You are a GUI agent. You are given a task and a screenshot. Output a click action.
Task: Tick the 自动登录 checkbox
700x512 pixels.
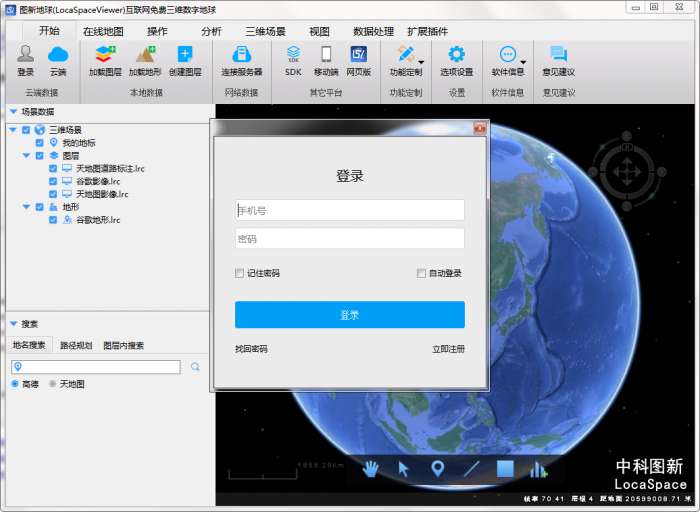click(x=422, y=273)
